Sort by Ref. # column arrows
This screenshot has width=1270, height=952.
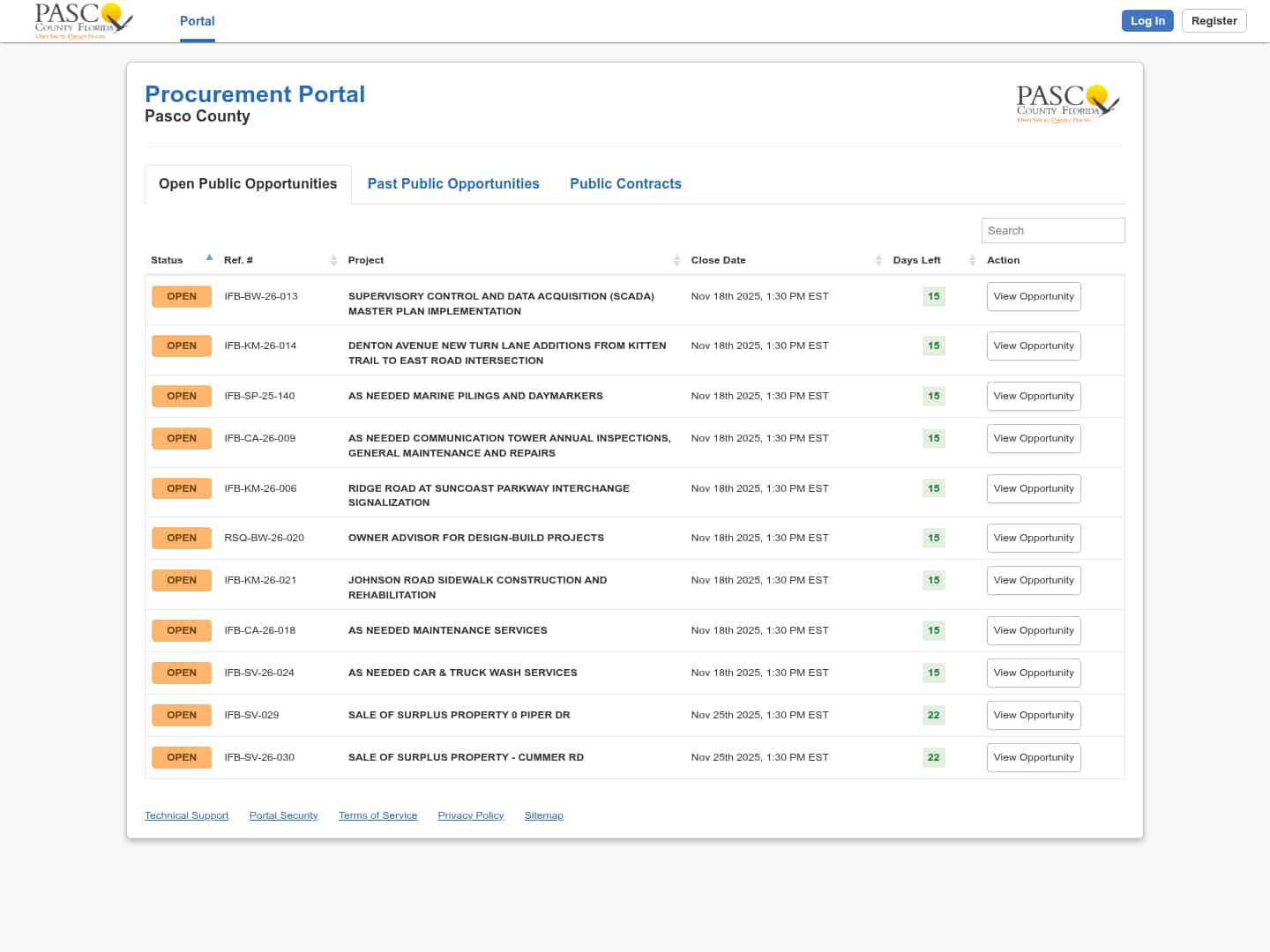click(333, 260)
